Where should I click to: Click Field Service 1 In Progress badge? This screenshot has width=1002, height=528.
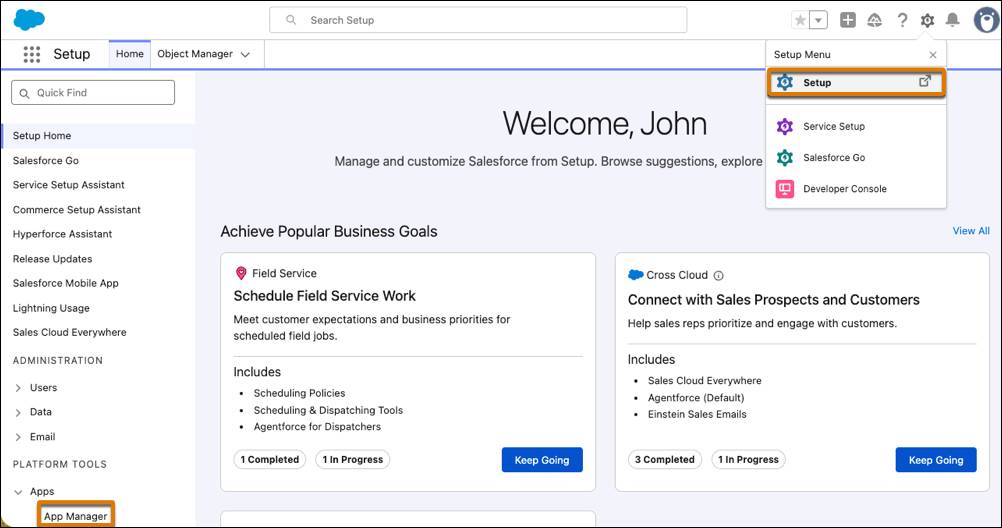click(353, 460)
